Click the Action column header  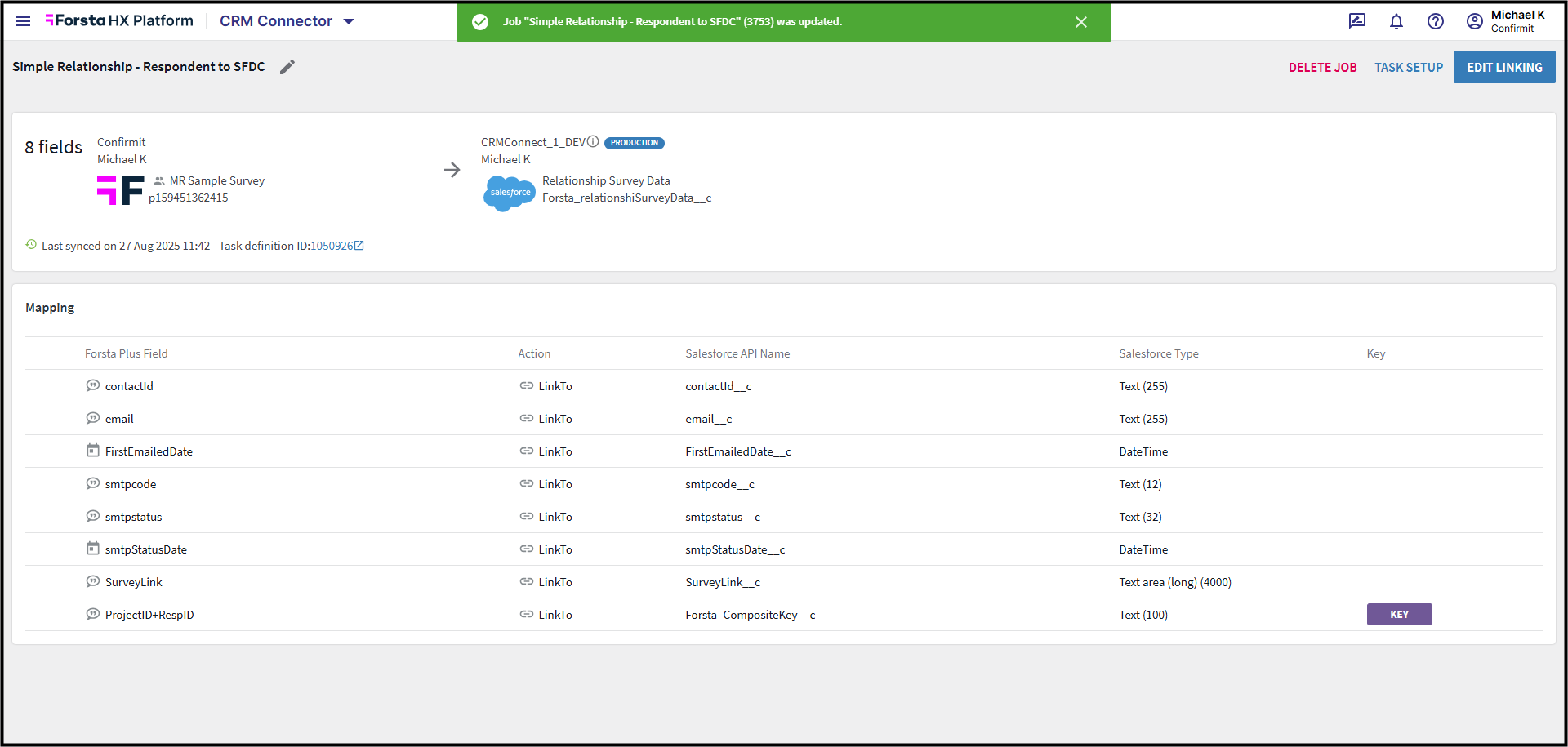tap(534, 353)
